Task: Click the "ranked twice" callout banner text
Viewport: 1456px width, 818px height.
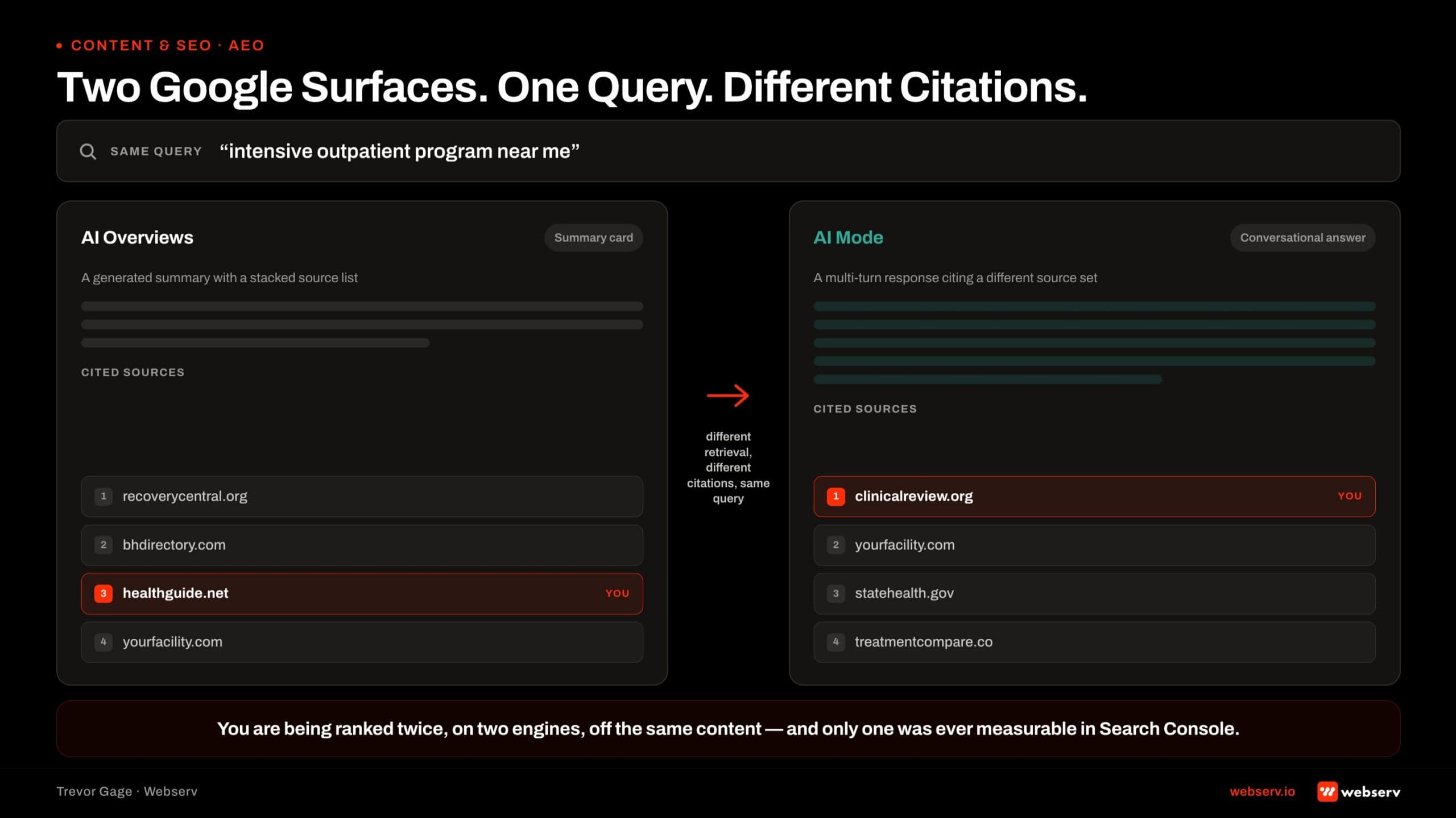Action: (728, 729)
